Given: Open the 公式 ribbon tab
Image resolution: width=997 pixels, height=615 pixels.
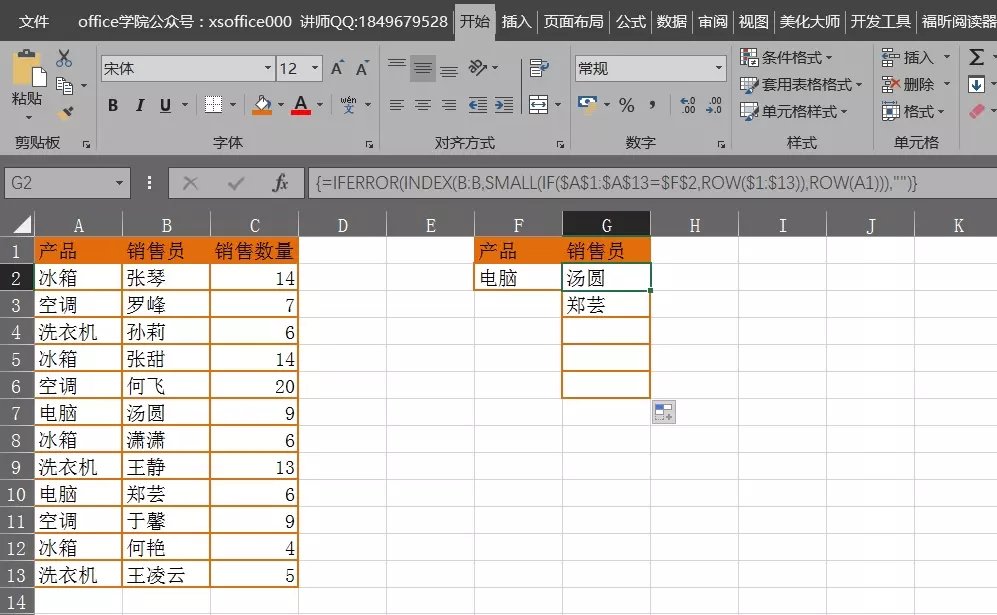Looking at the screenshot, I should pyautogui.click(x=630, y=21).
